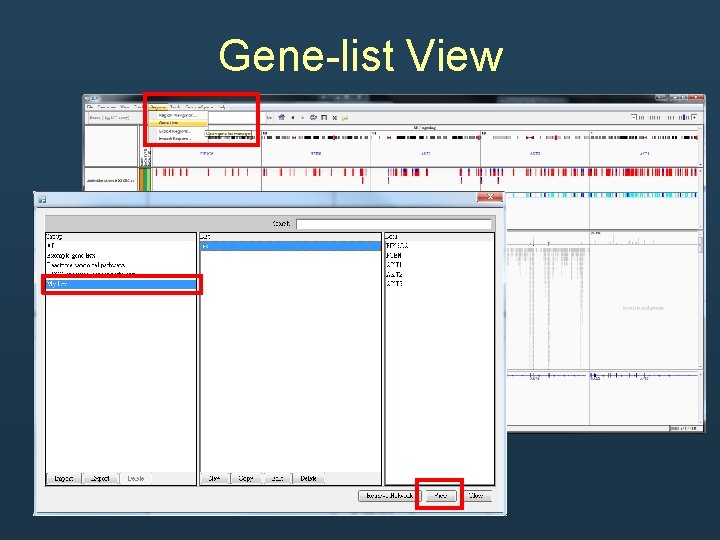
Task: Choose Gene Lists from Regions menu
Action: click(x=177, y=123)
